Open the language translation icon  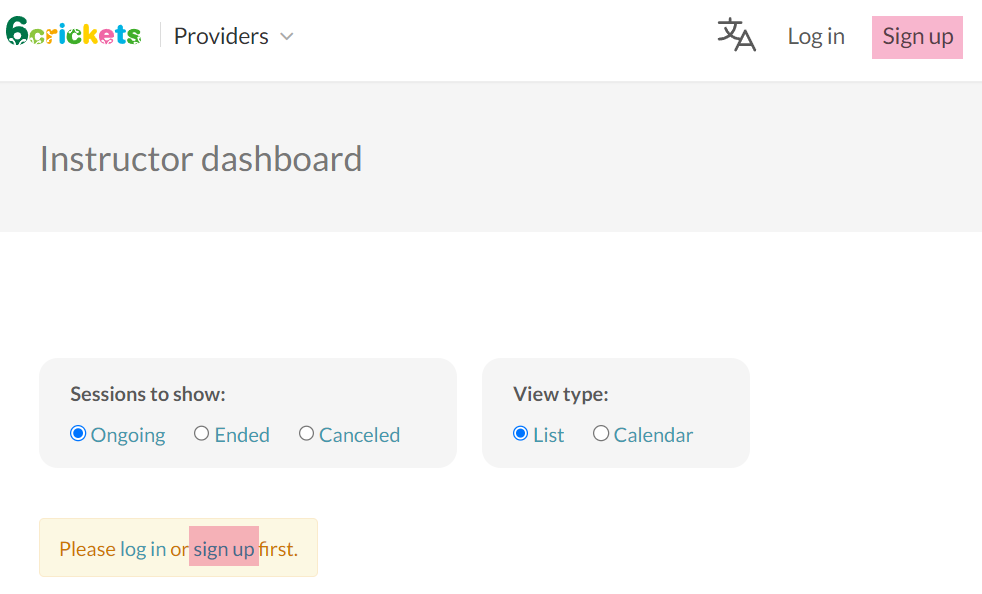(x=736, y=35)
